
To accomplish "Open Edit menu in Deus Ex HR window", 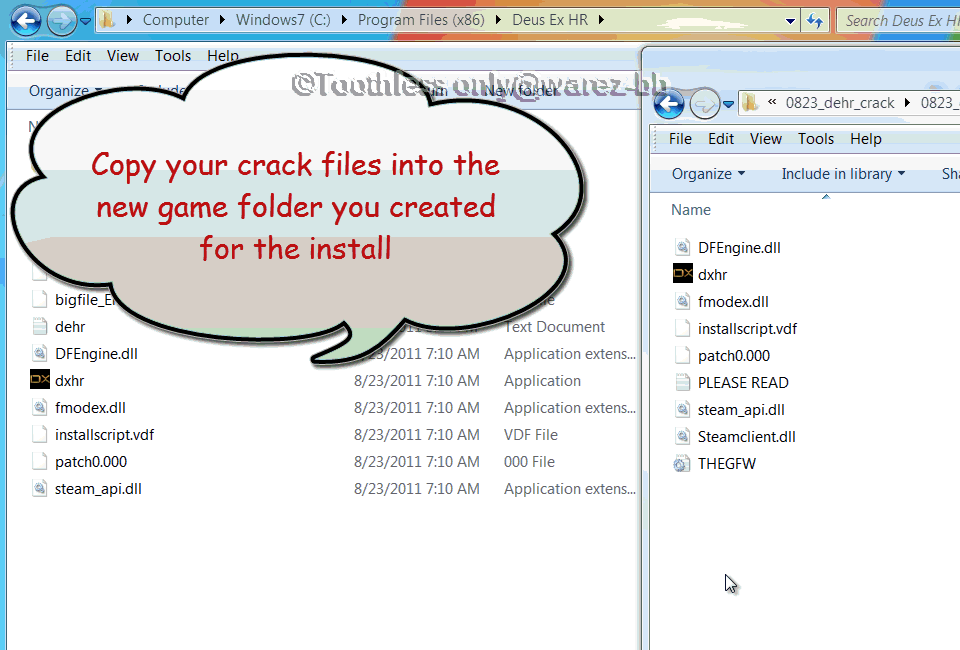I will coord(78,56).
